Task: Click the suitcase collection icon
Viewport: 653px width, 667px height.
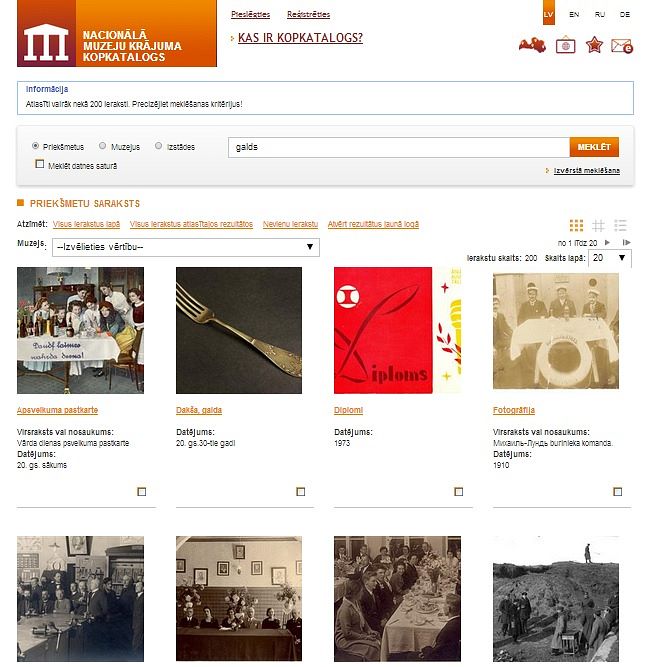Action: [565, 45]
